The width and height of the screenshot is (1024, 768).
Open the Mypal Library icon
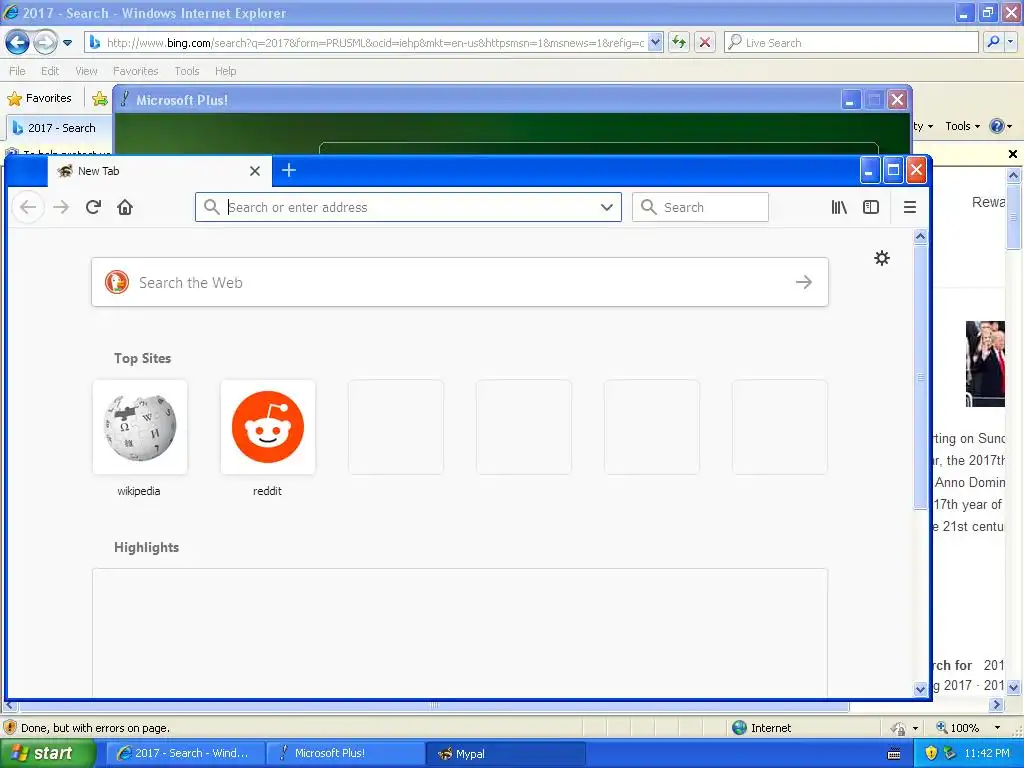point(839,208)
